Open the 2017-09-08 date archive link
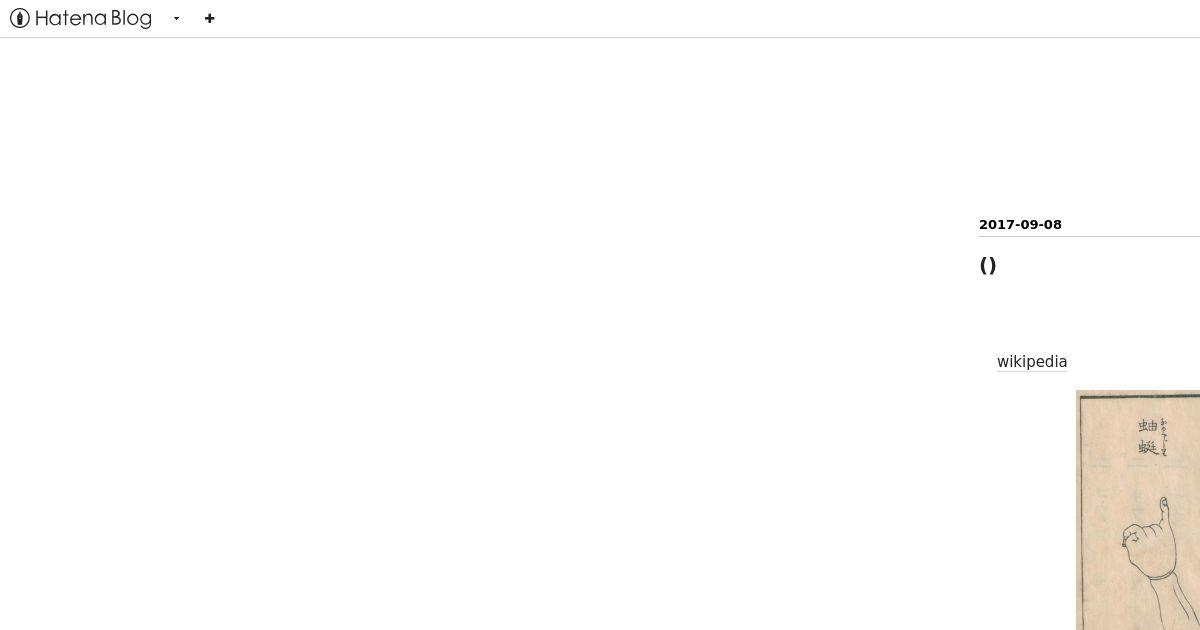The width and height of the screenshot is (1200, 630). tap(1020, 224)
